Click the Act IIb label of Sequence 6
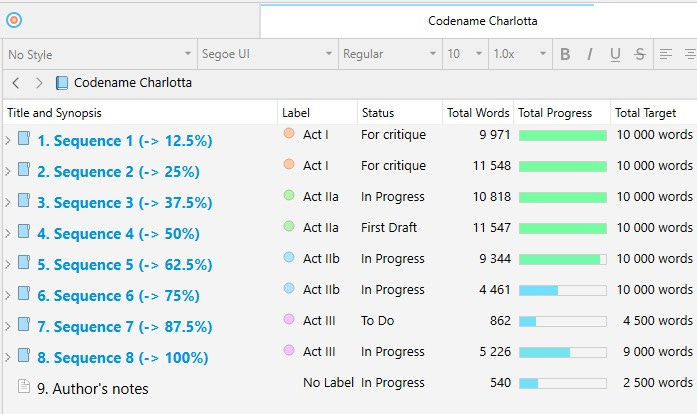This screenshot has height=414, width=697. click(x=321, y=289)
